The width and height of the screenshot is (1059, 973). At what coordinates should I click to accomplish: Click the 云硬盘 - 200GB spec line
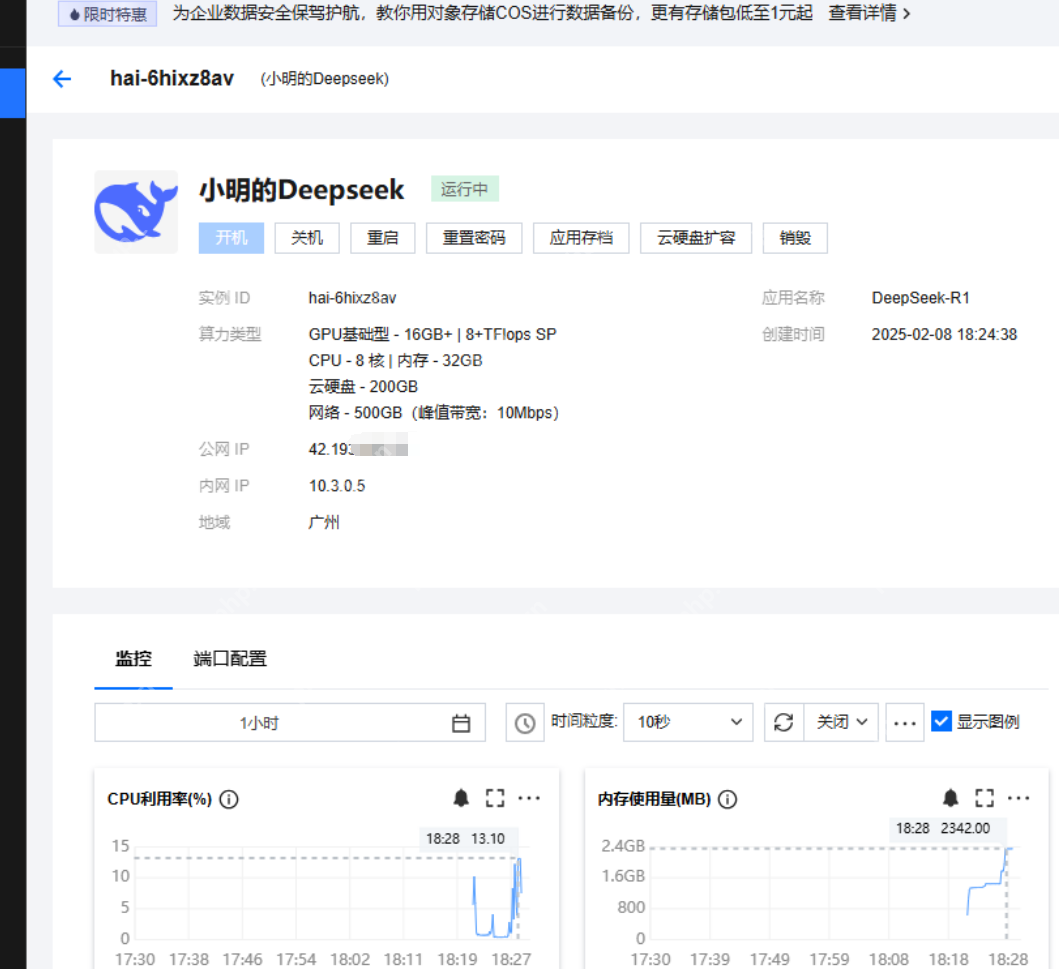[363, 387]
